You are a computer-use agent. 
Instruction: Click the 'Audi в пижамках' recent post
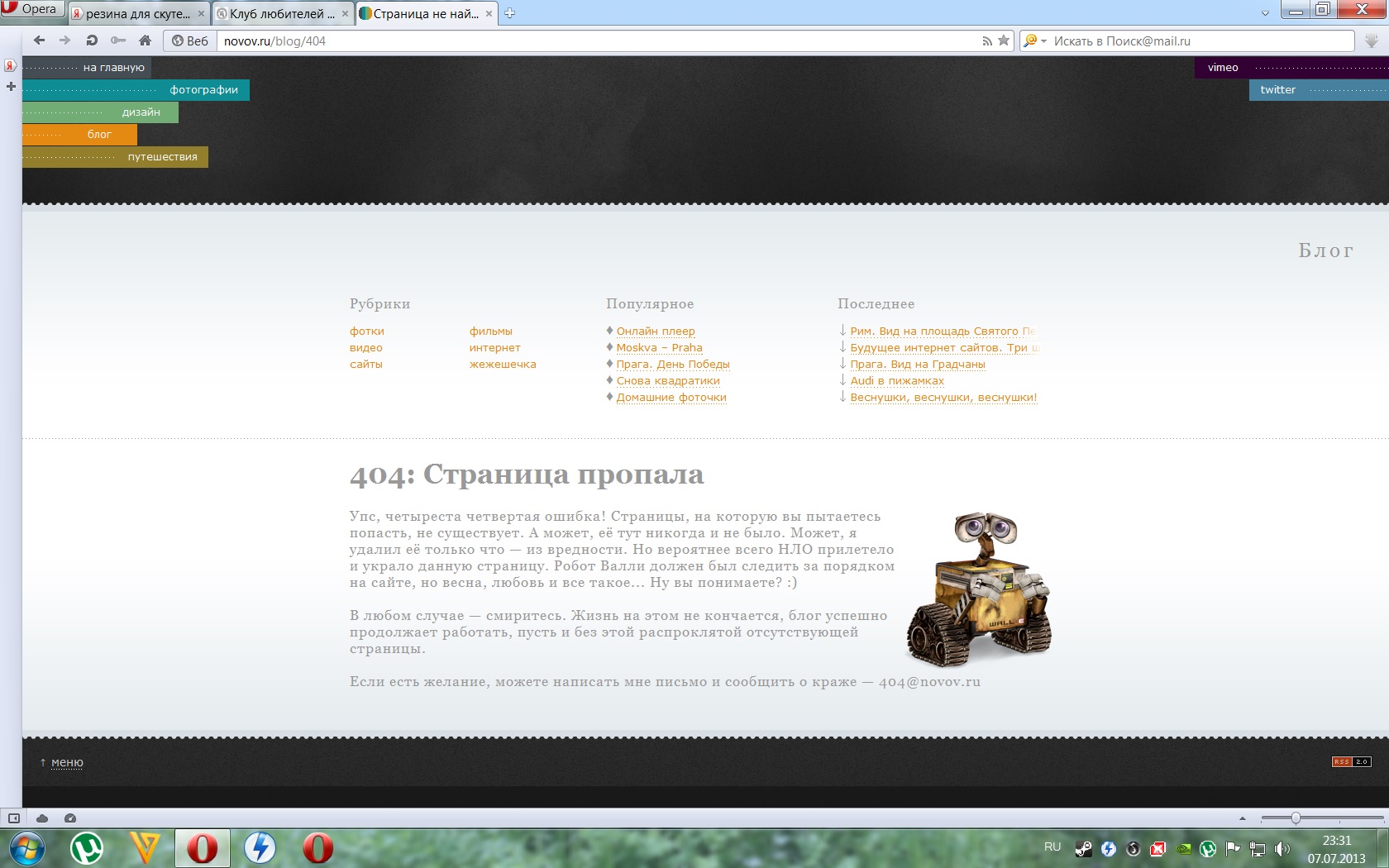point(896,381)
